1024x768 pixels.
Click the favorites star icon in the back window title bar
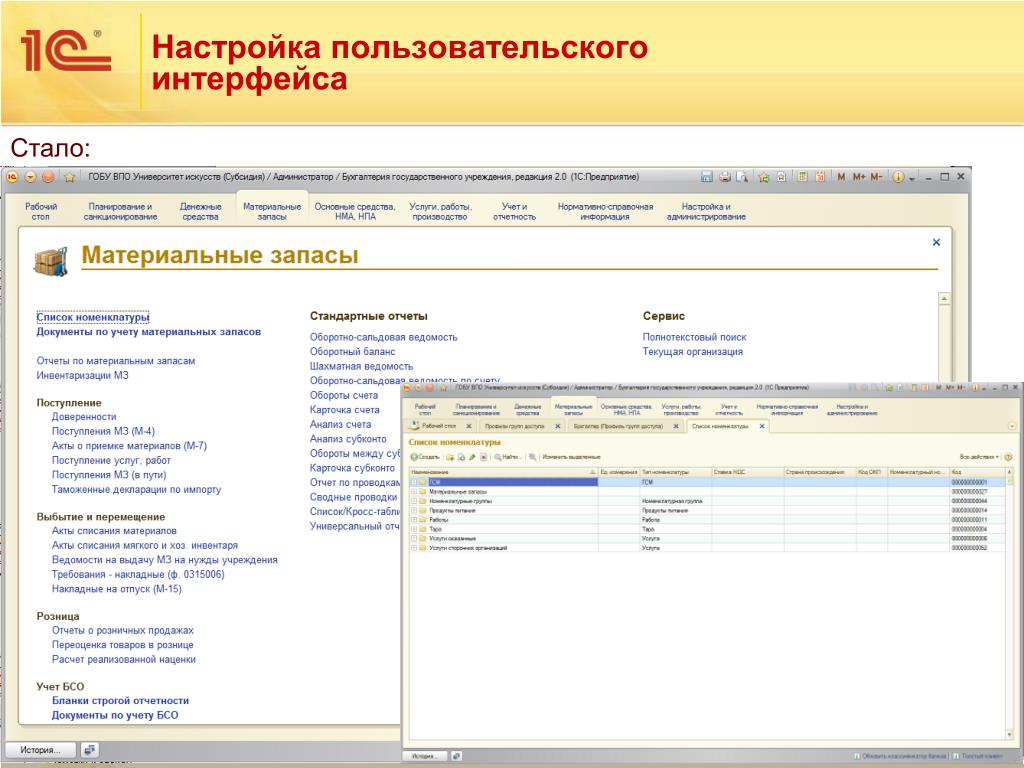tap(69, 177)
